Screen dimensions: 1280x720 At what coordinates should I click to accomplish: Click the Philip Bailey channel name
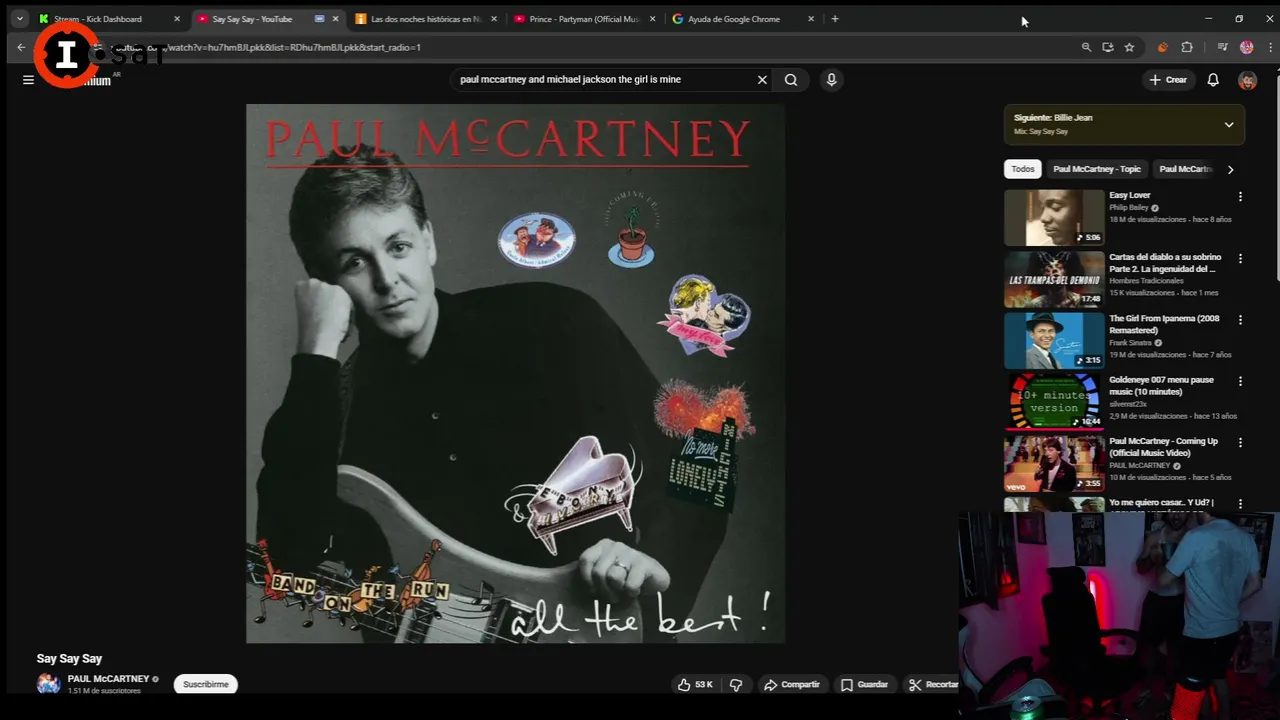[1129, 208]
